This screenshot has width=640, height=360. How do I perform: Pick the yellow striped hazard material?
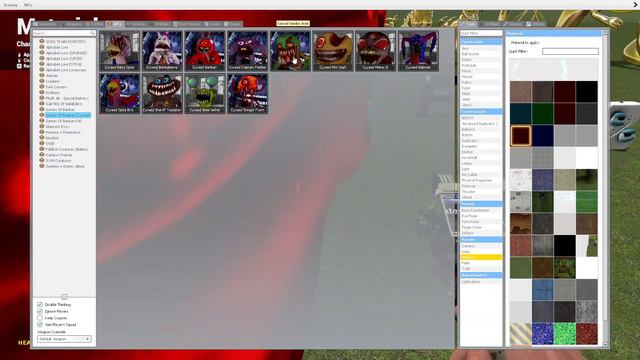click(520, 333)
